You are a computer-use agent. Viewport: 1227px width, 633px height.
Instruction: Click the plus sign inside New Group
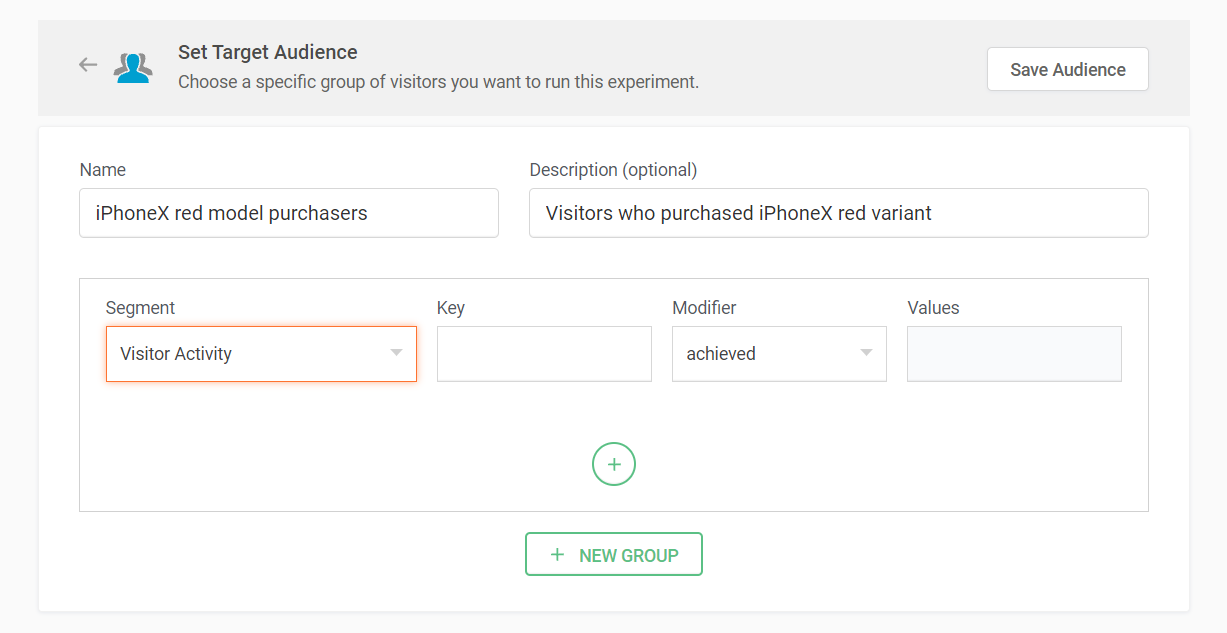[x=557, y=554]
